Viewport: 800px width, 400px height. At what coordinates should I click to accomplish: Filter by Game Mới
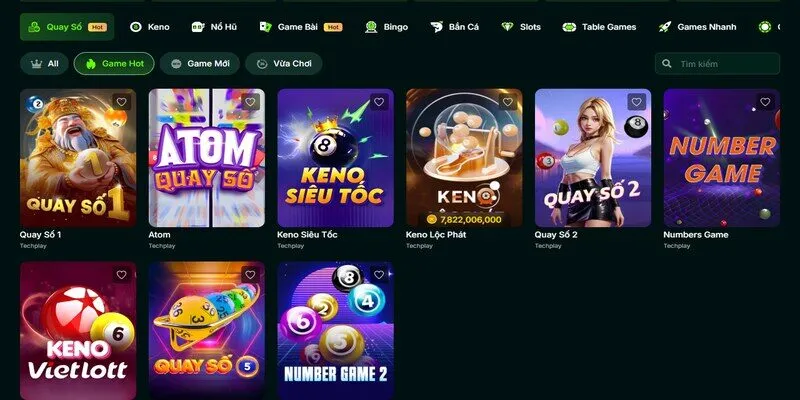coord(200,64)
